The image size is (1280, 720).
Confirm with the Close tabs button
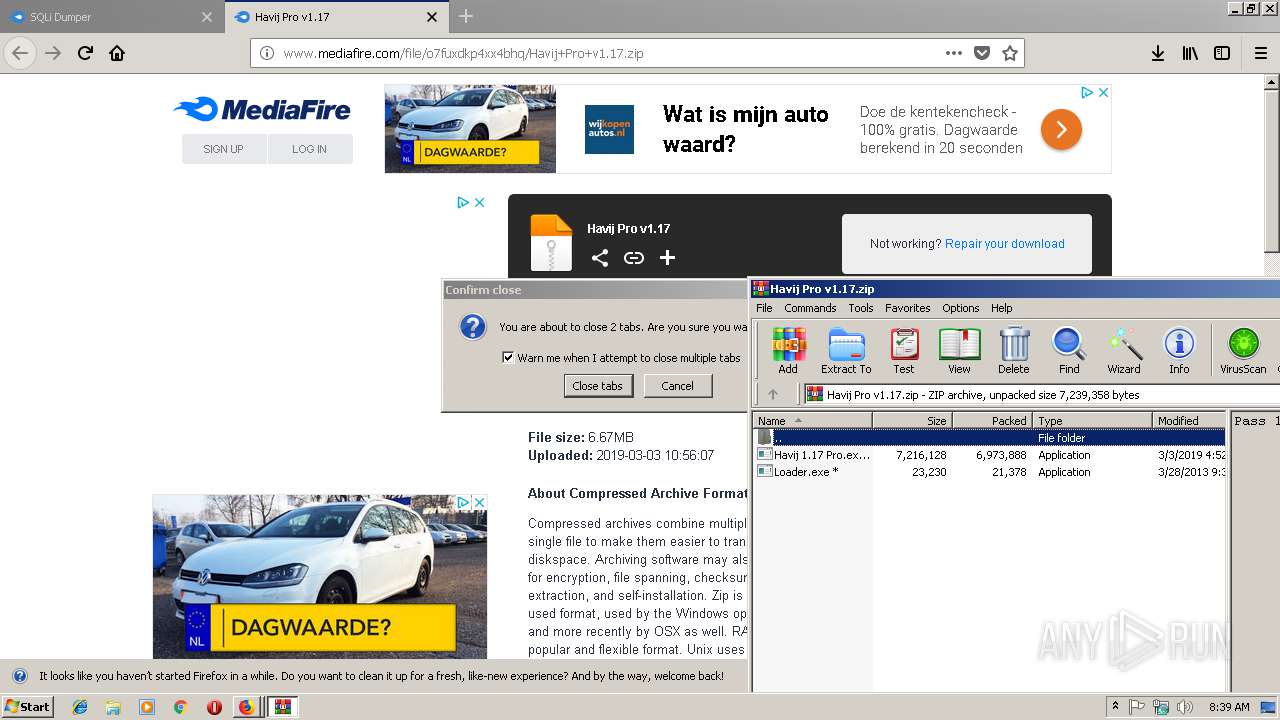click(x=598, y=386)
